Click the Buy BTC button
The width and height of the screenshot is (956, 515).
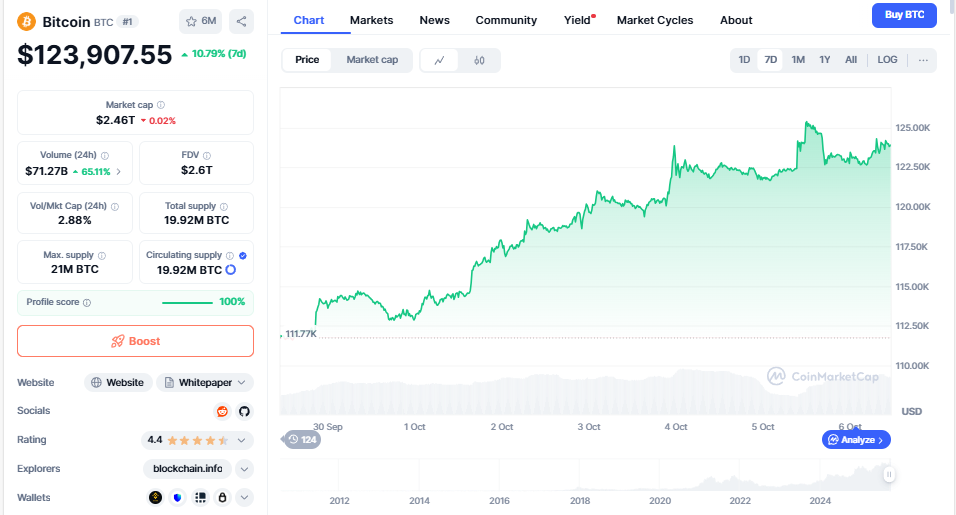[x=904, y=15]
